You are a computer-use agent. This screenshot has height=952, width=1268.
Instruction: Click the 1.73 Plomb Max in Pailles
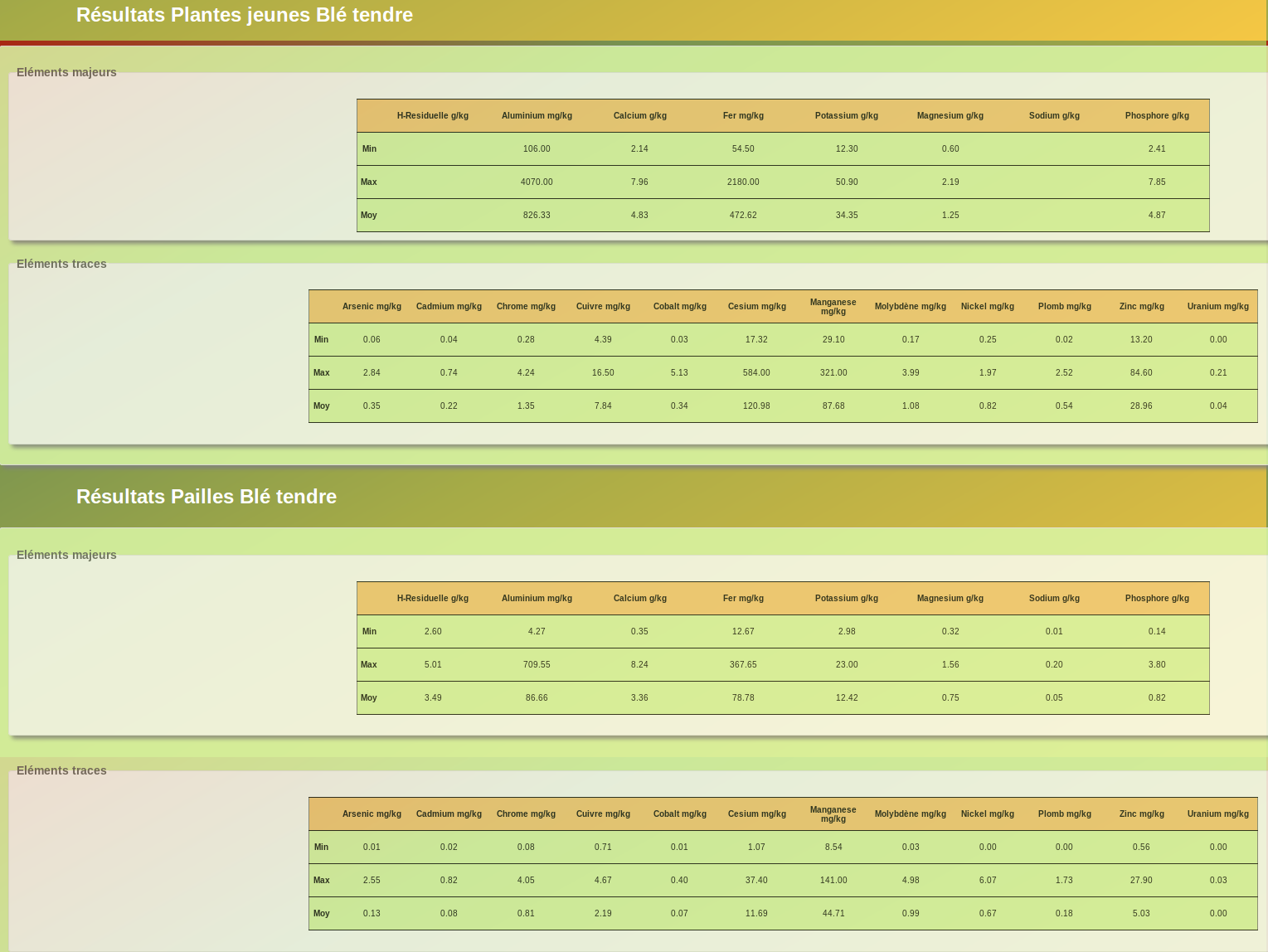click(x=1064, y=880)
